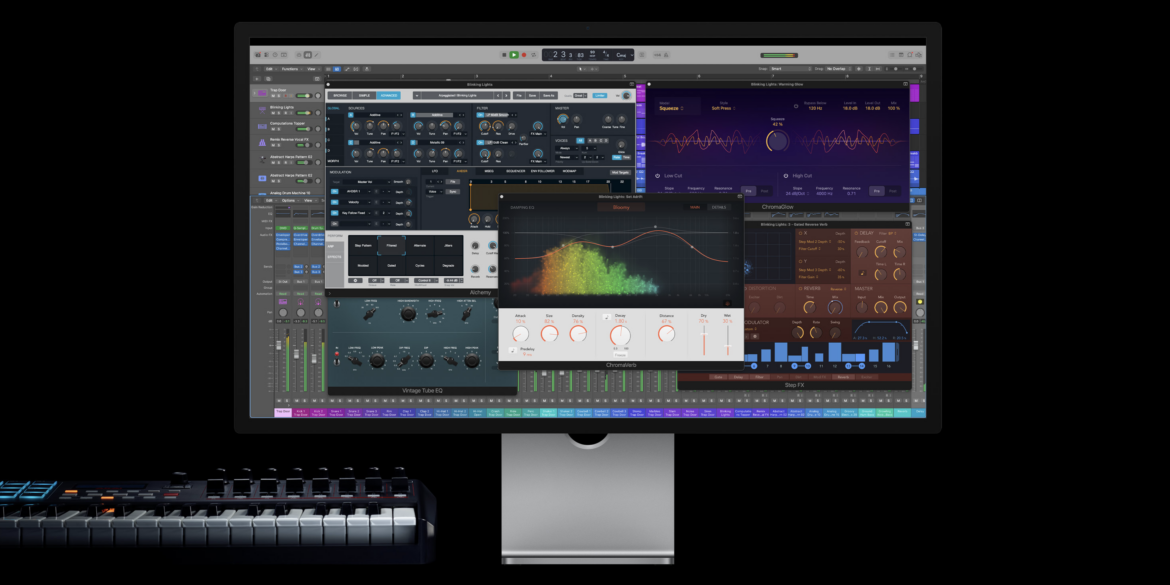Toggle the Low Cut power switch in the compressor
The image size is (1170, 585).
click(657, 176)
